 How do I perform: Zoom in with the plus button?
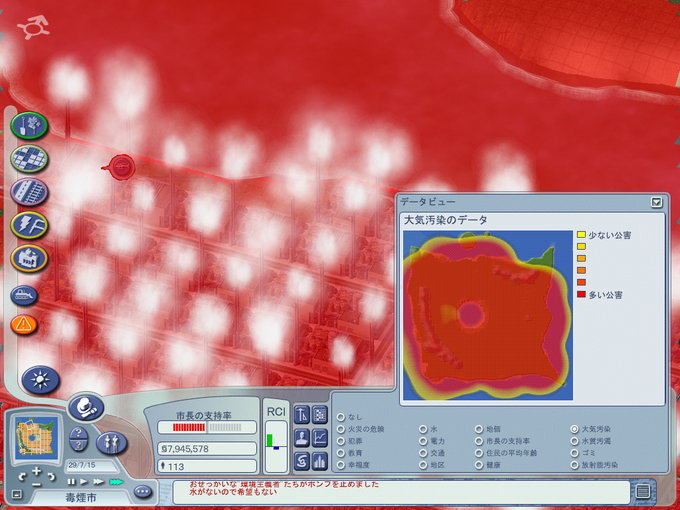click(x=36, y=471)
